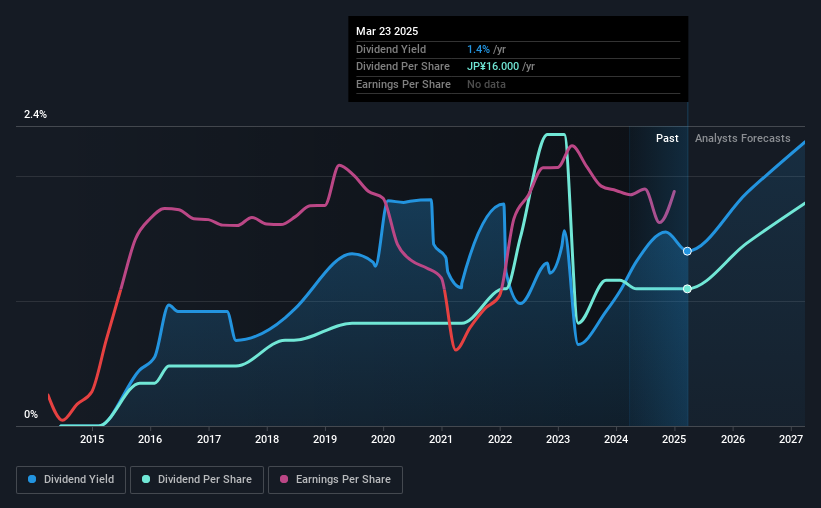The image size is (821, 508).
Task: Click the 'Analysts Forecasts' label
Action: point(742,138)
